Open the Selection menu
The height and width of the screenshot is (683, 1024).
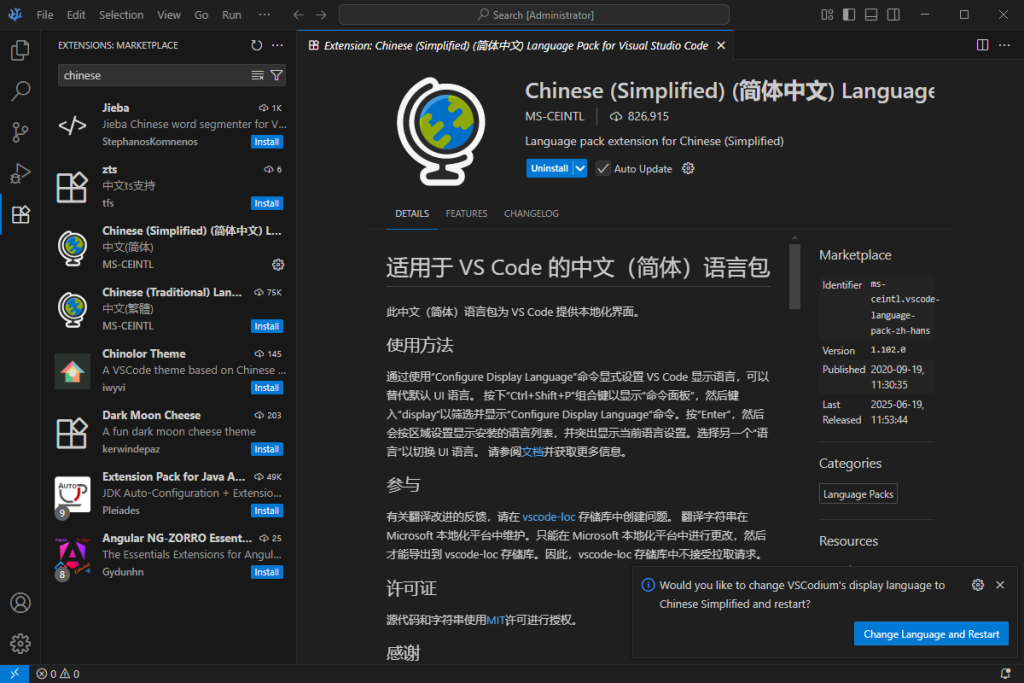[121, 14]
